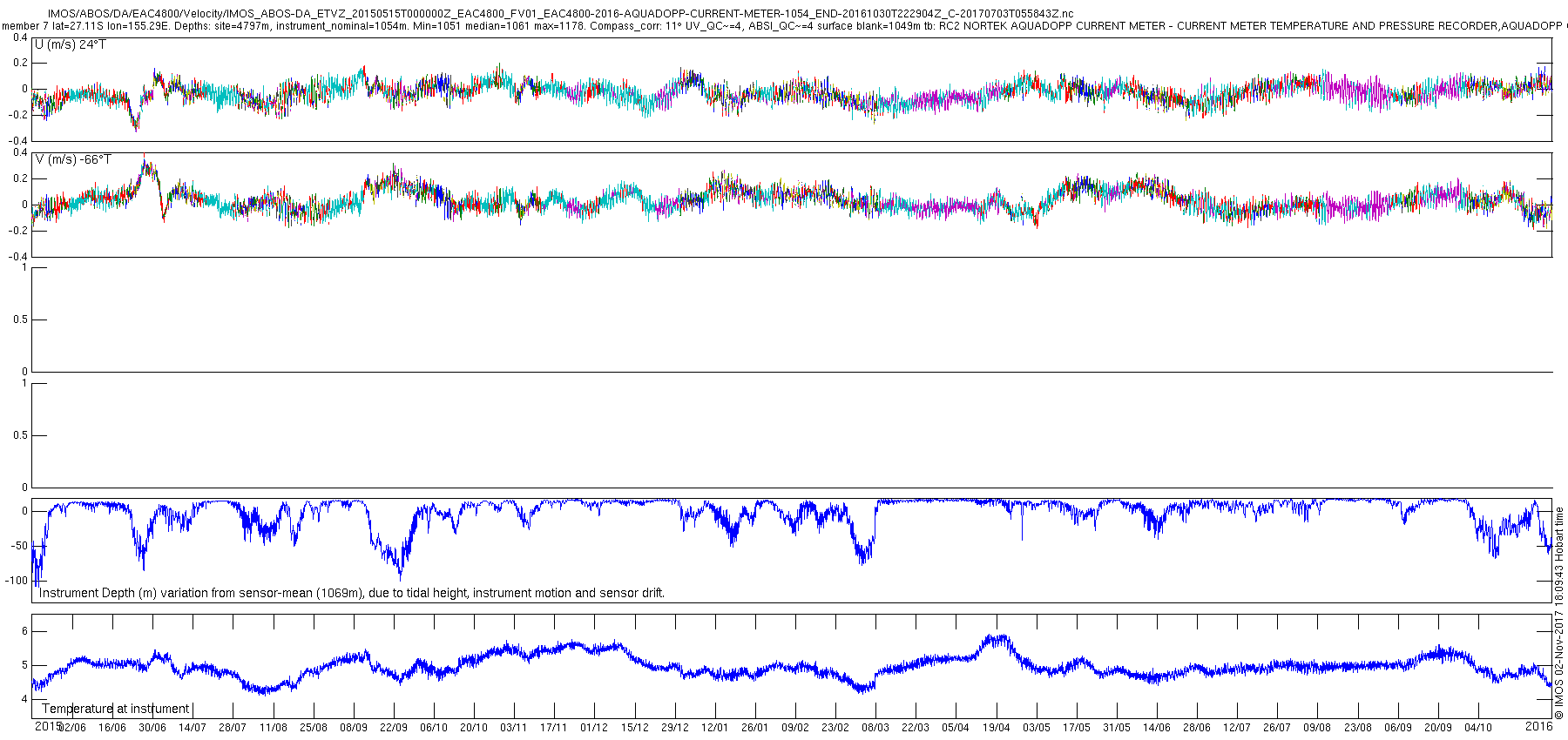Screen dimensions: 1568x740
Task: Click the 'Instrument Depth (m) variation' caption
Action: click(352, 593)
